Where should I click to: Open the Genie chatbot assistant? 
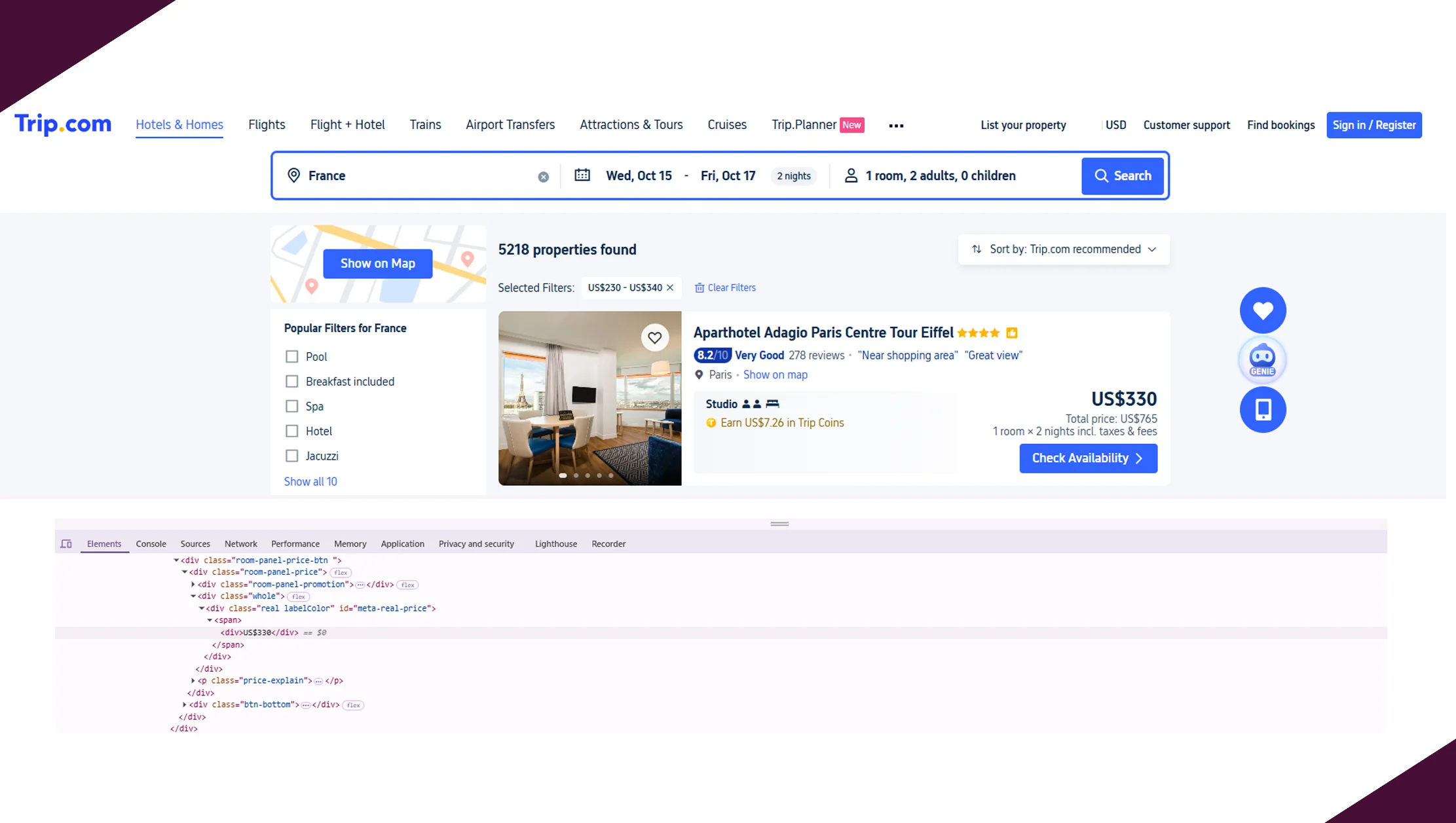coord(1262,359)
